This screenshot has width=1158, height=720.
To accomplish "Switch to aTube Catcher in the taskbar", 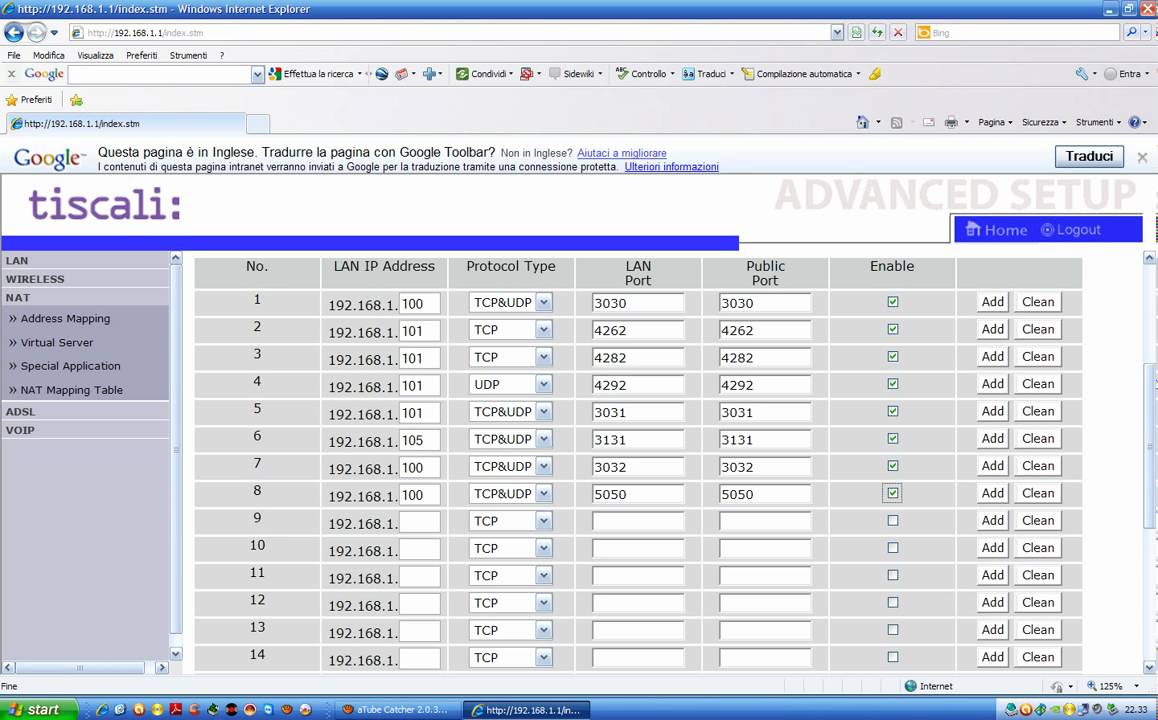I will (x=396, y=710).
